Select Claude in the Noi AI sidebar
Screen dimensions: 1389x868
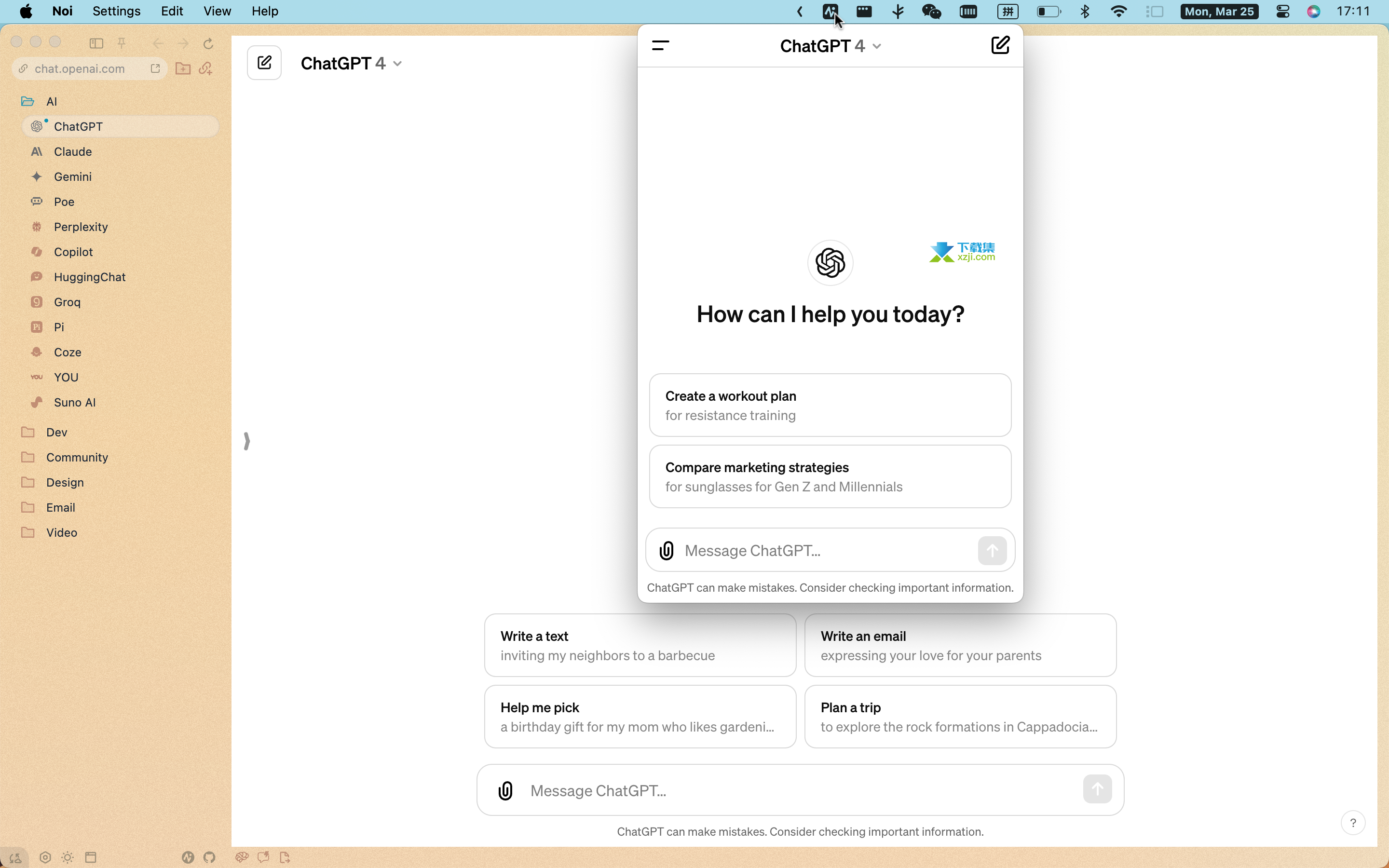pyautogui.click(x=72, y=151)
